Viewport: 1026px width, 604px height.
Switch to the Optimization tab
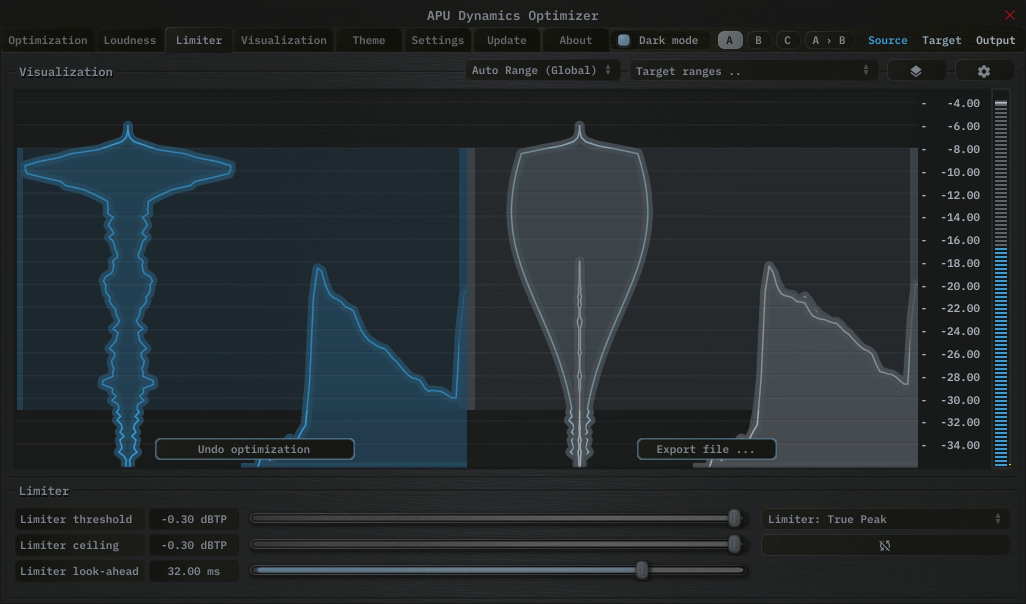click(x=48, y=40)
